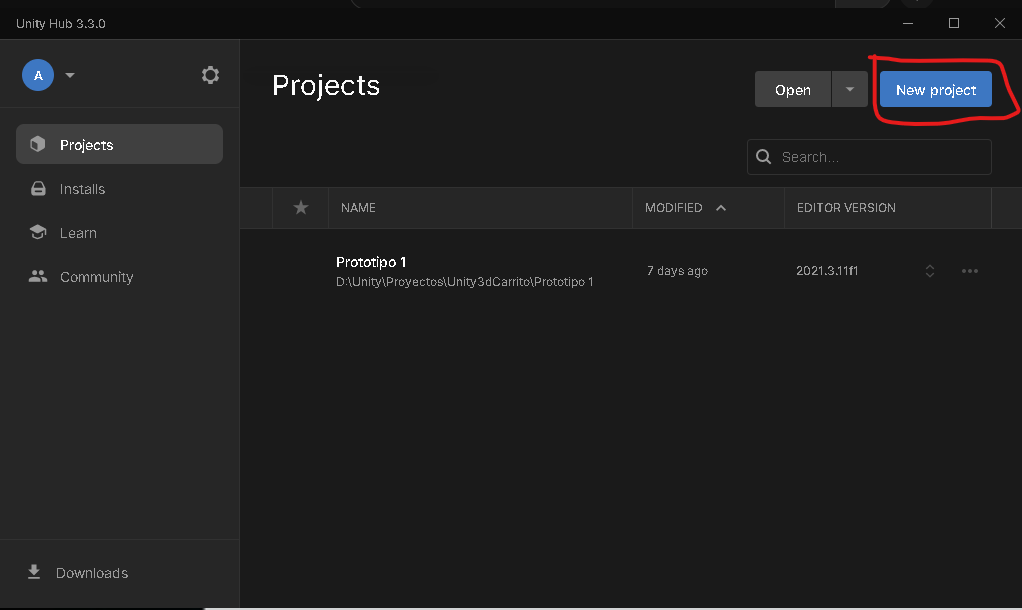Go to the Learn section

78,233
